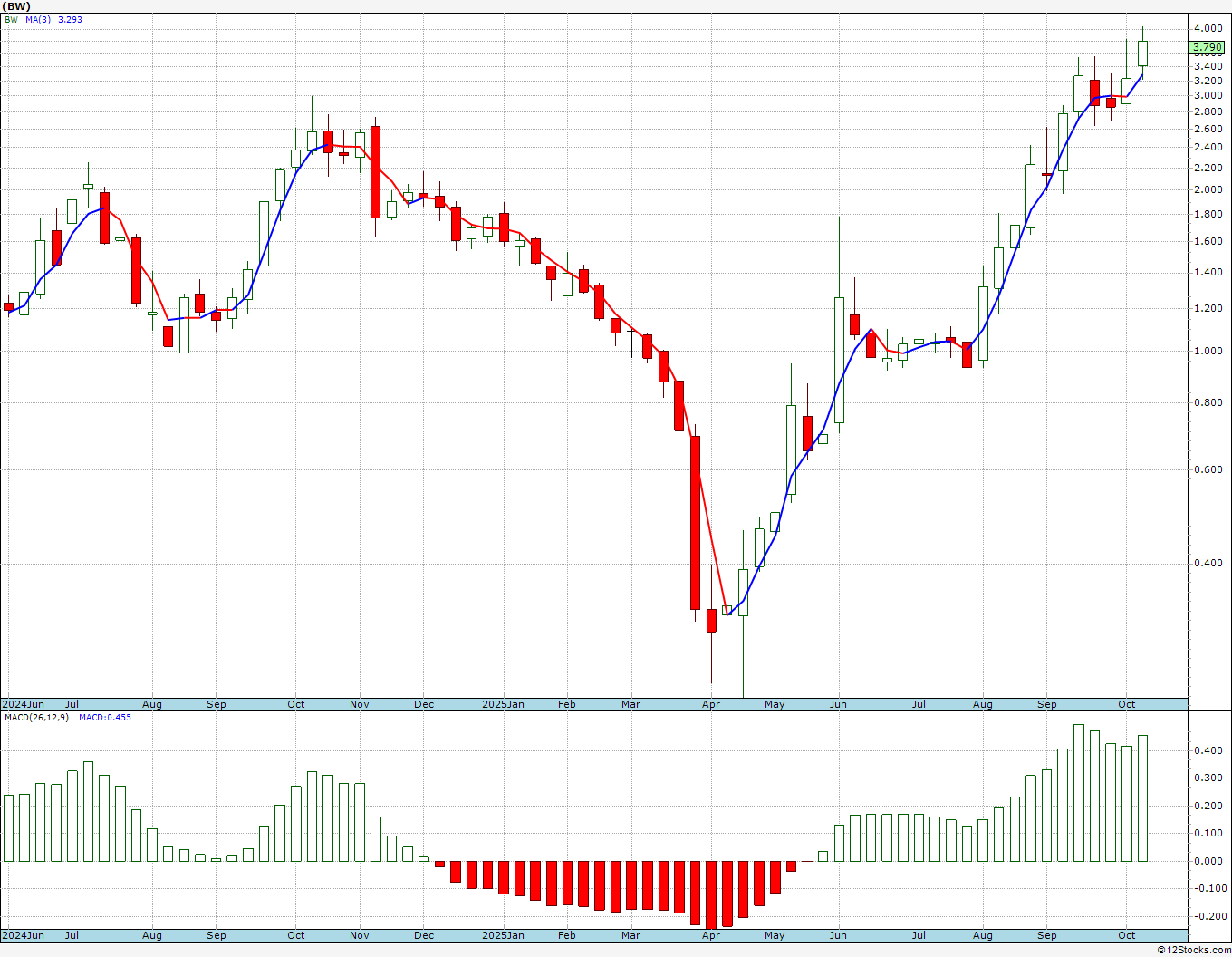Click 2024Jun on the price chart date axis
This screenshot has height=957, width=1232.
23,704
